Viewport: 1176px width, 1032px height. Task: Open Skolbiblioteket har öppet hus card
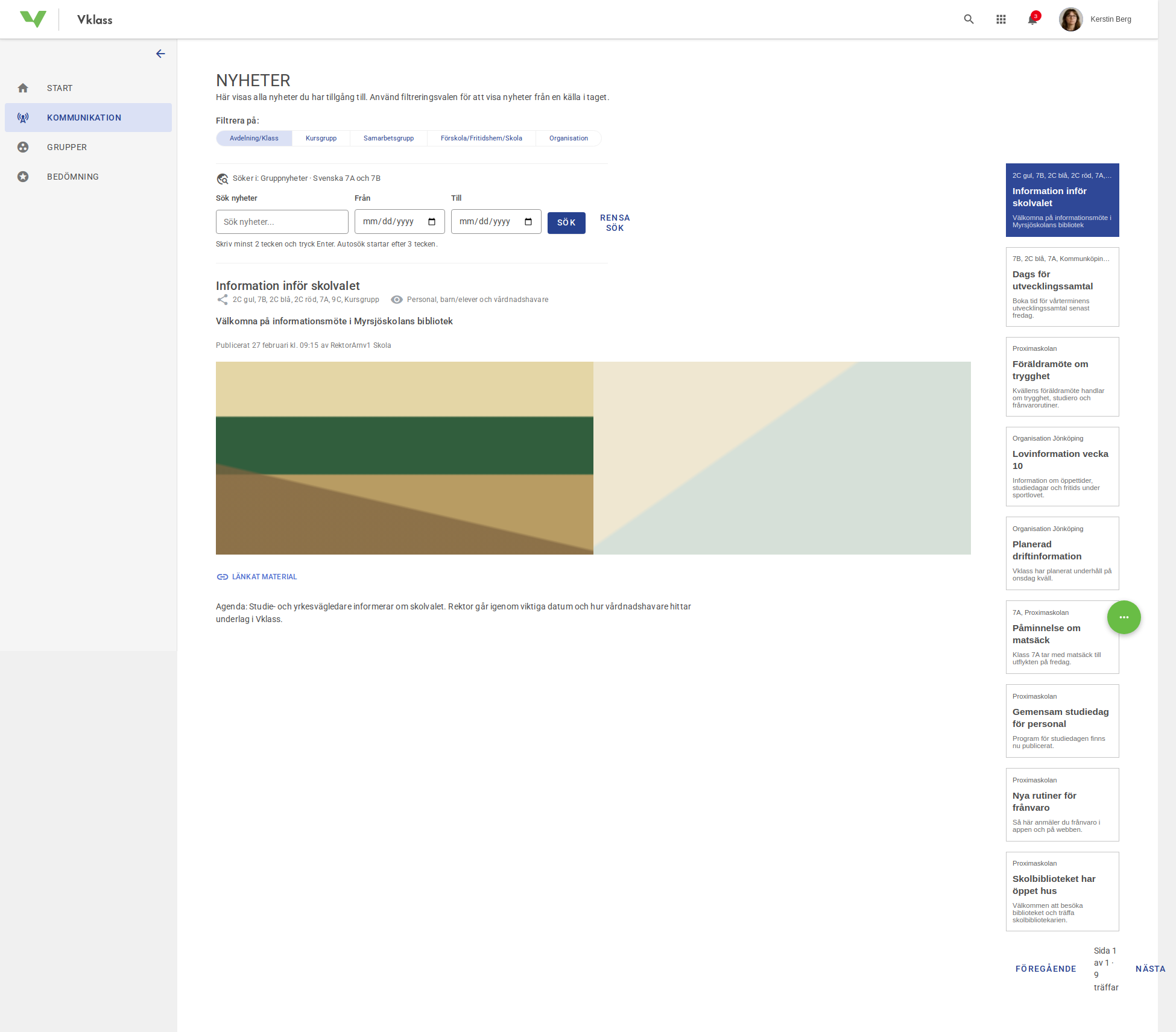tap(1063, 892)
